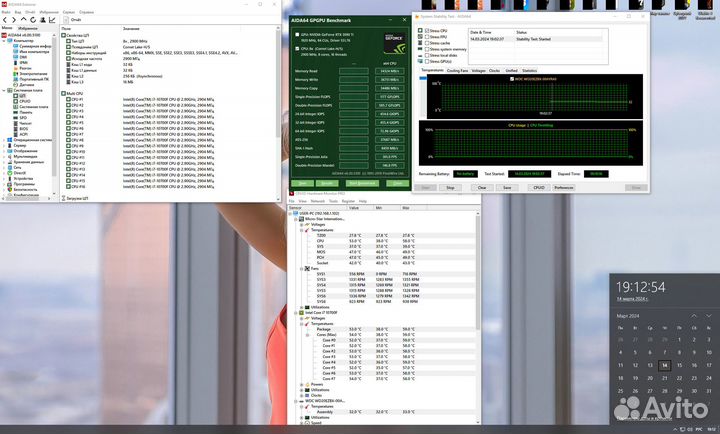Click the CPU #16 chip icon

68,187
